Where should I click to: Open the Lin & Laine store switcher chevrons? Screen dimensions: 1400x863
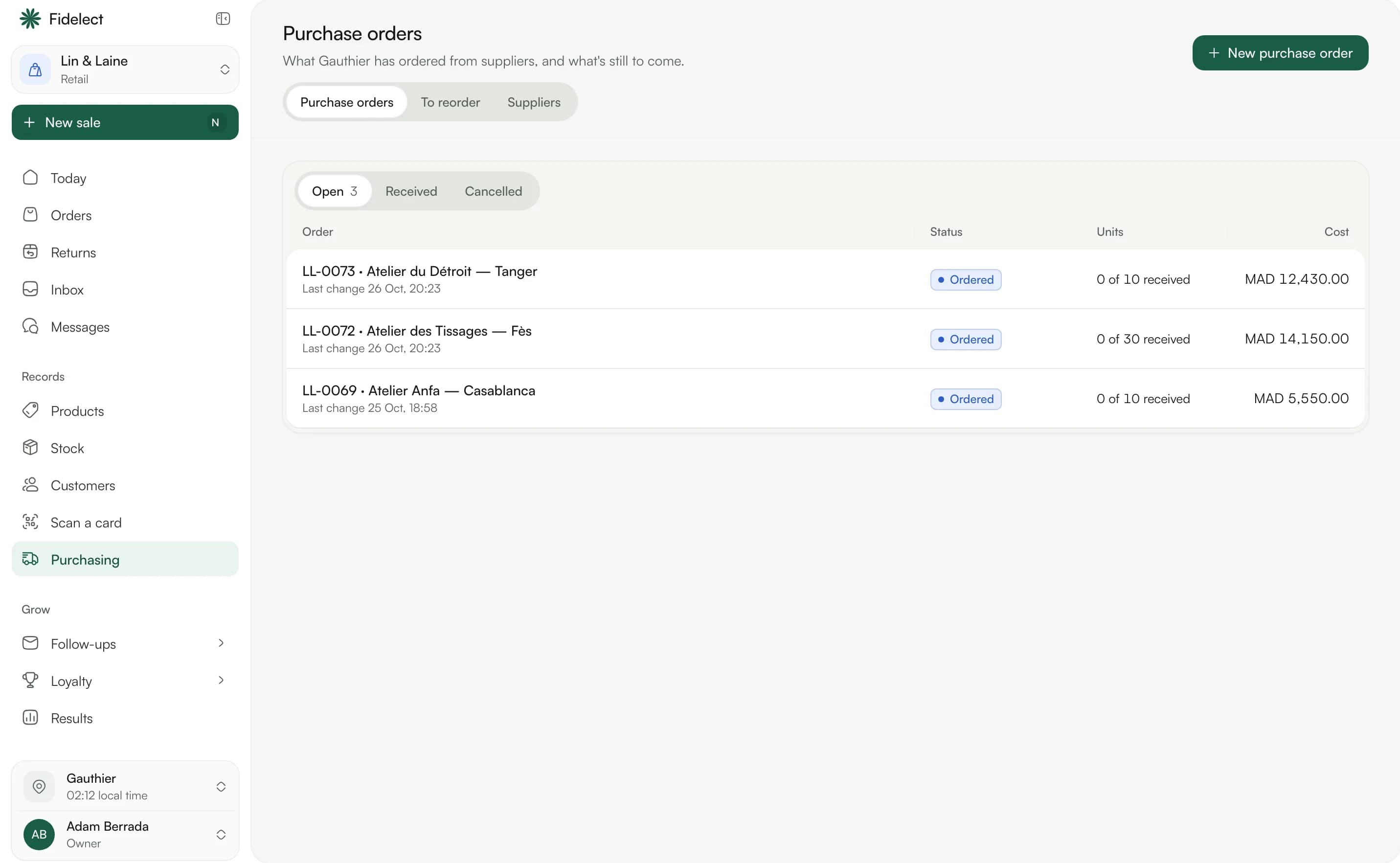coord(225,69)
